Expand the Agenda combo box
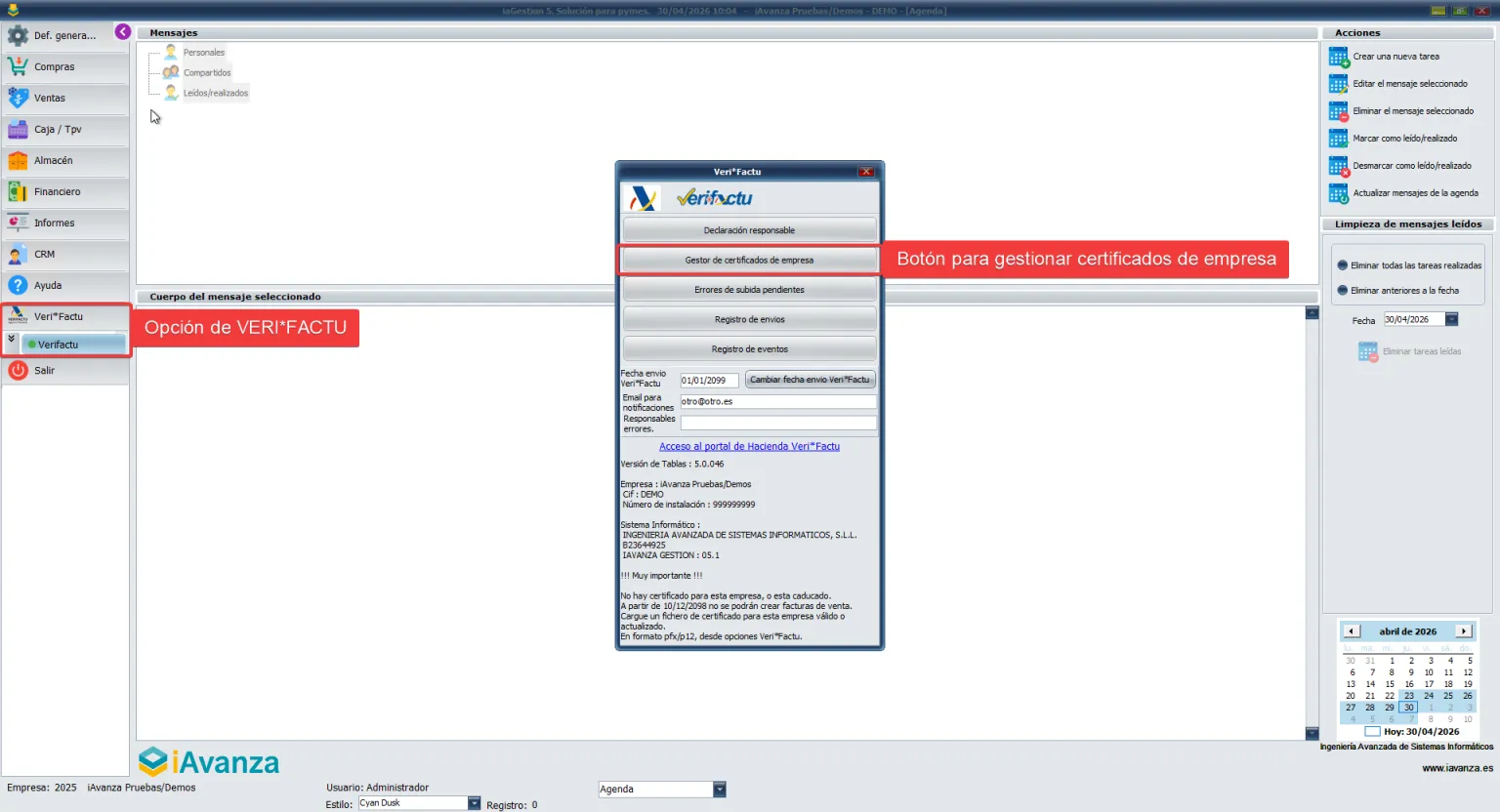The width and height of the screenshot is (1500, 812). click(x=719, y=790)
